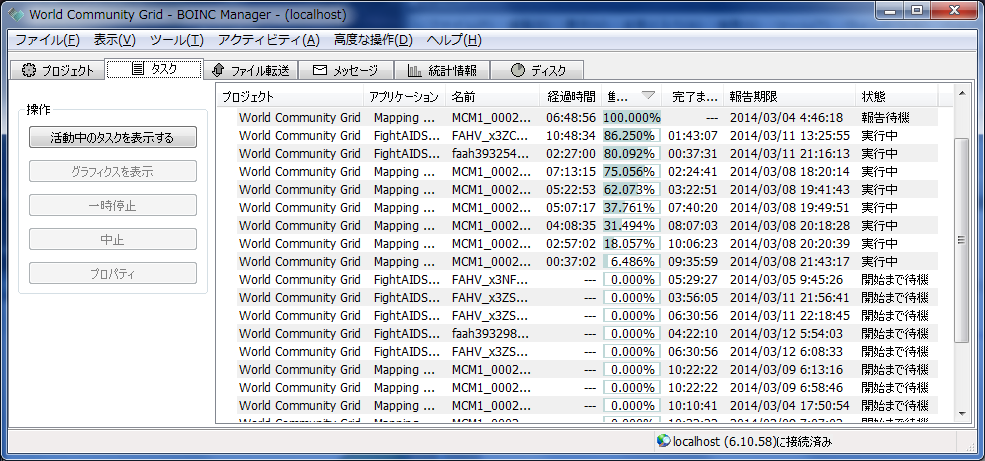Select task name faah393254...
985x461 pixels.
[491, 153]
